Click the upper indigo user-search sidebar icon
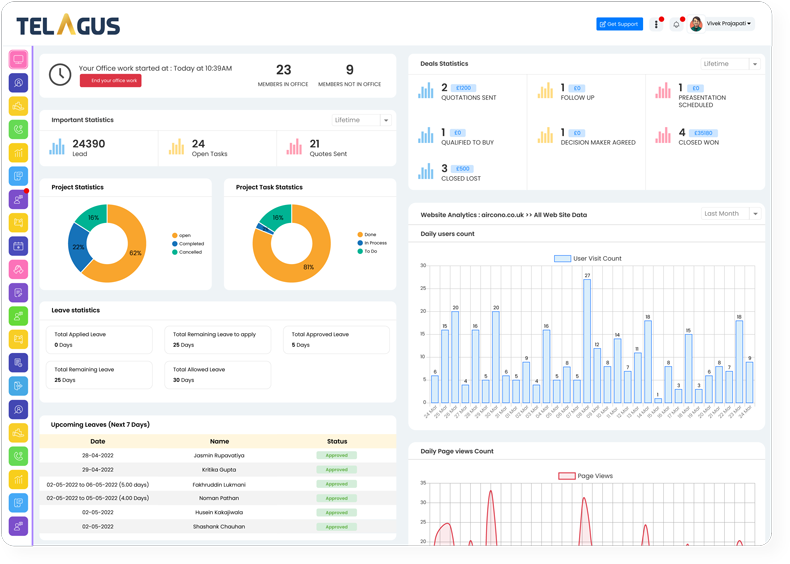 pos(19,83)
